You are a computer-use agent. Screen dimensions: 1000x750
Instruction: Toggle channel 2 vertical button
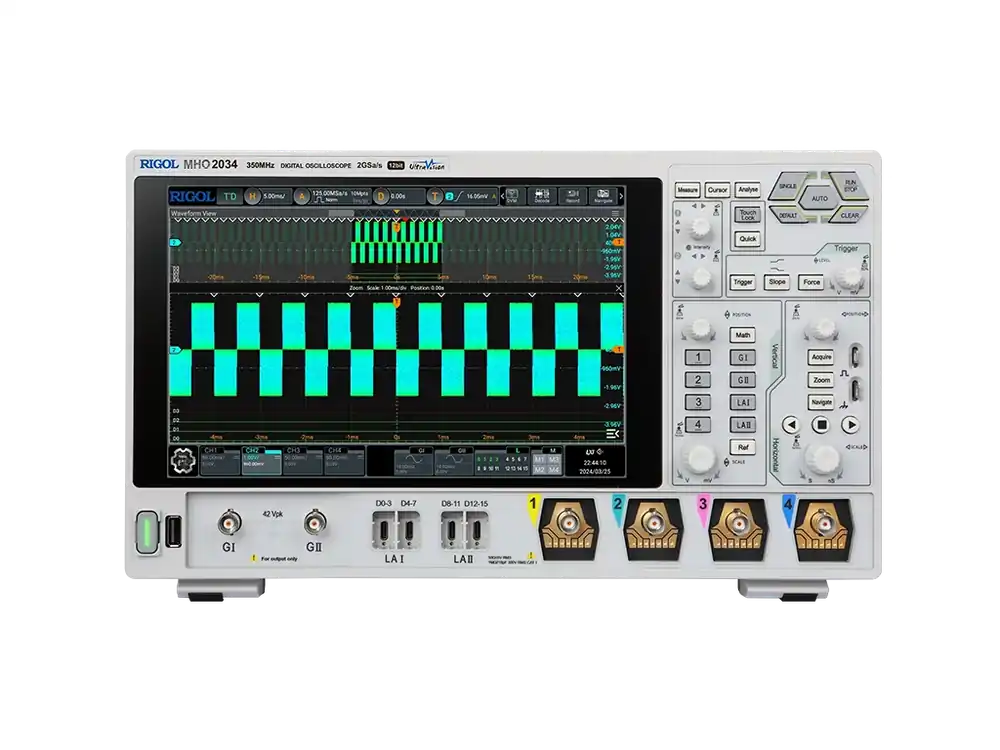[698, 380]
